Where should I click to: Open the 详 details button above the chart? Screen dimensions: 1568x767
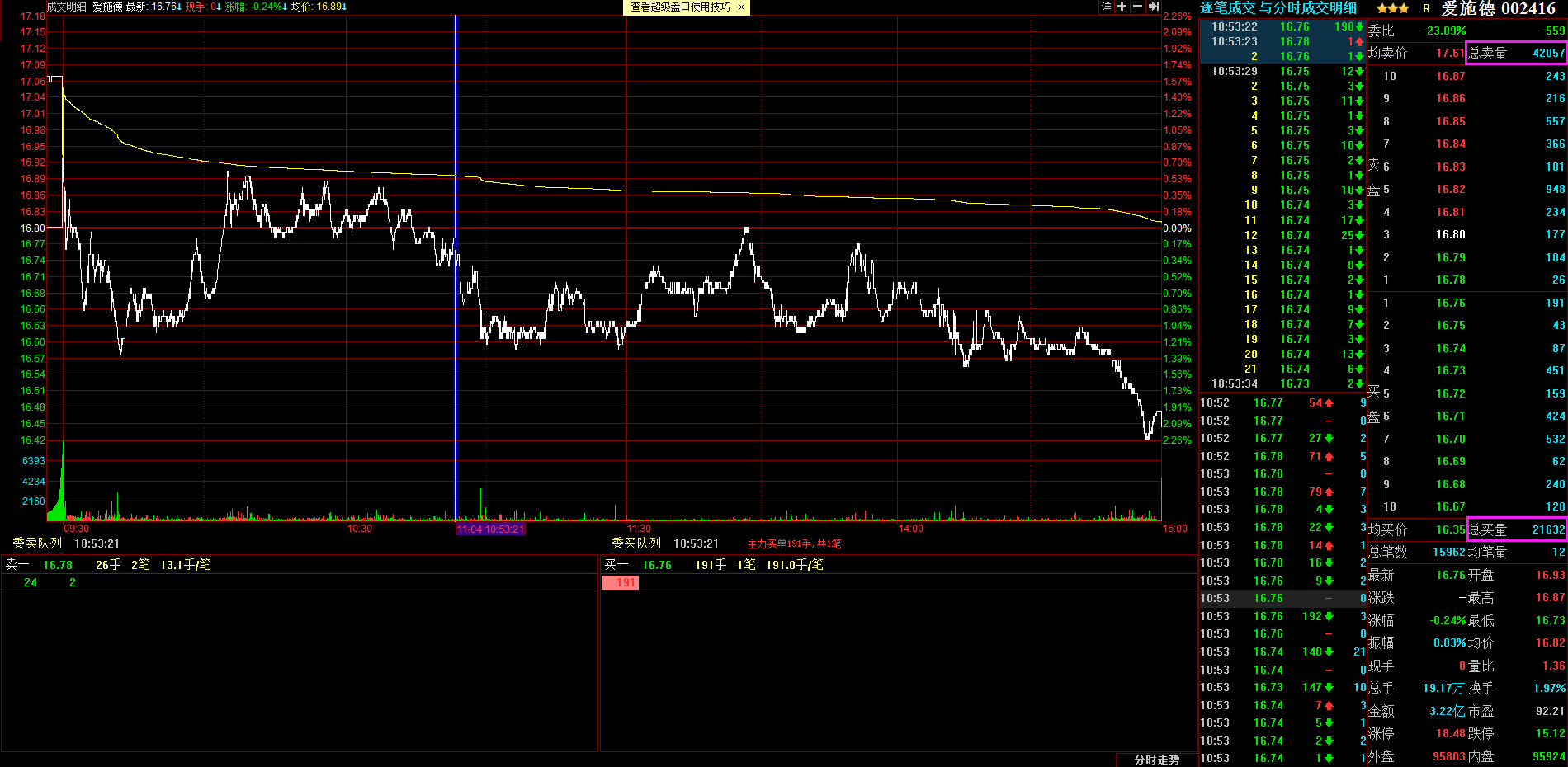tap(1106, 7)
